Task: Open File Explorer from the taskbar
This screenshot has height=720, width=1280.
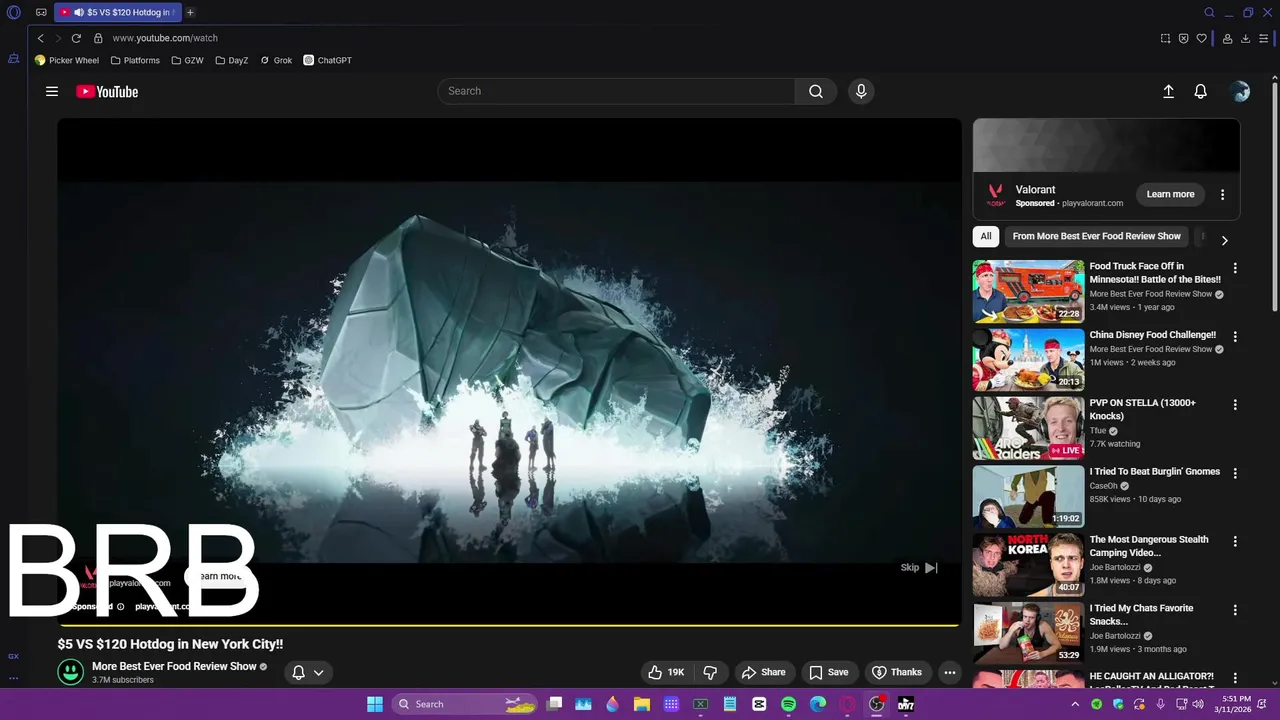Action: (x=642, y=704)
